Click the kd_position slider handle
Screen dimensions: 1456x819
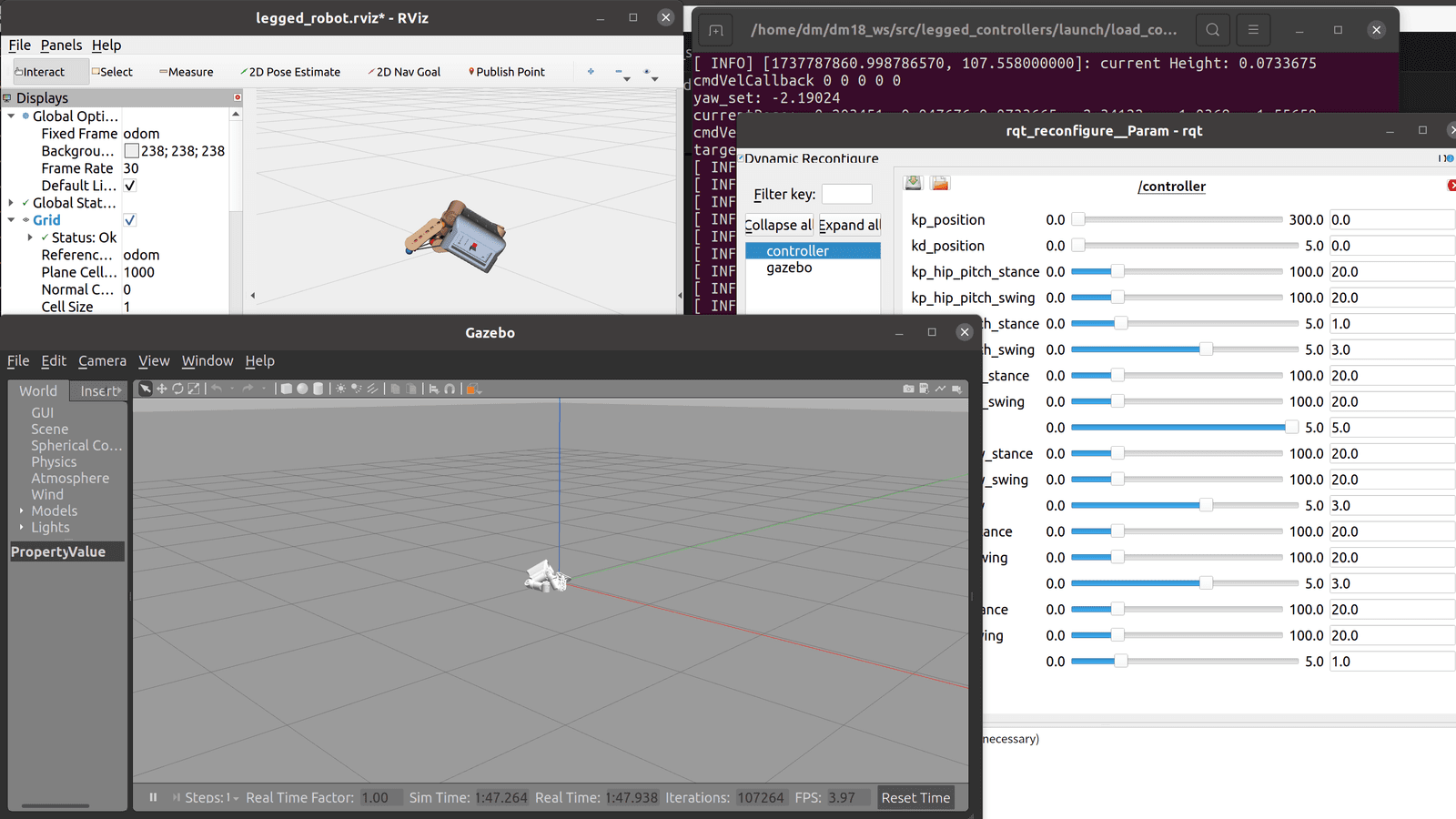(x=1078, y=246)
